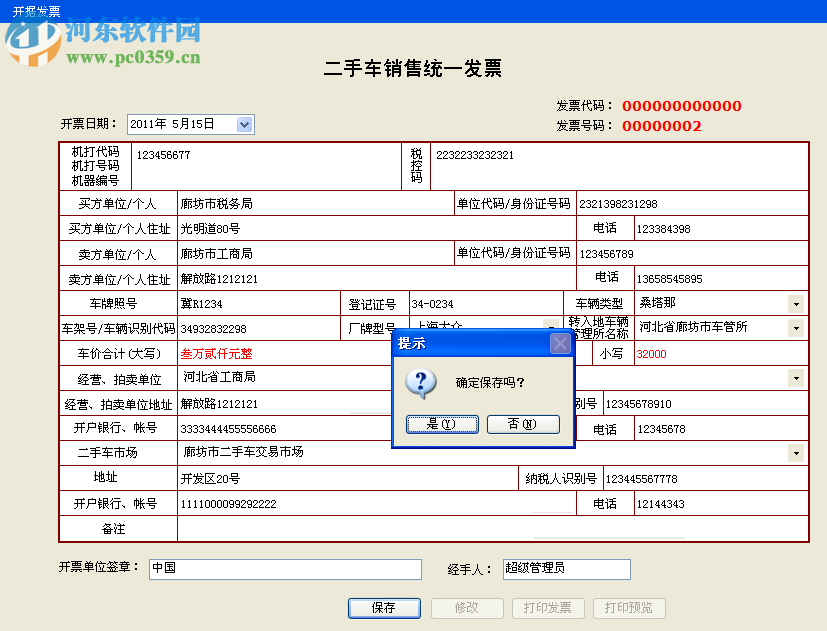Click the 打印发票 button
The image size is (827, 631).
pos(548,608)
